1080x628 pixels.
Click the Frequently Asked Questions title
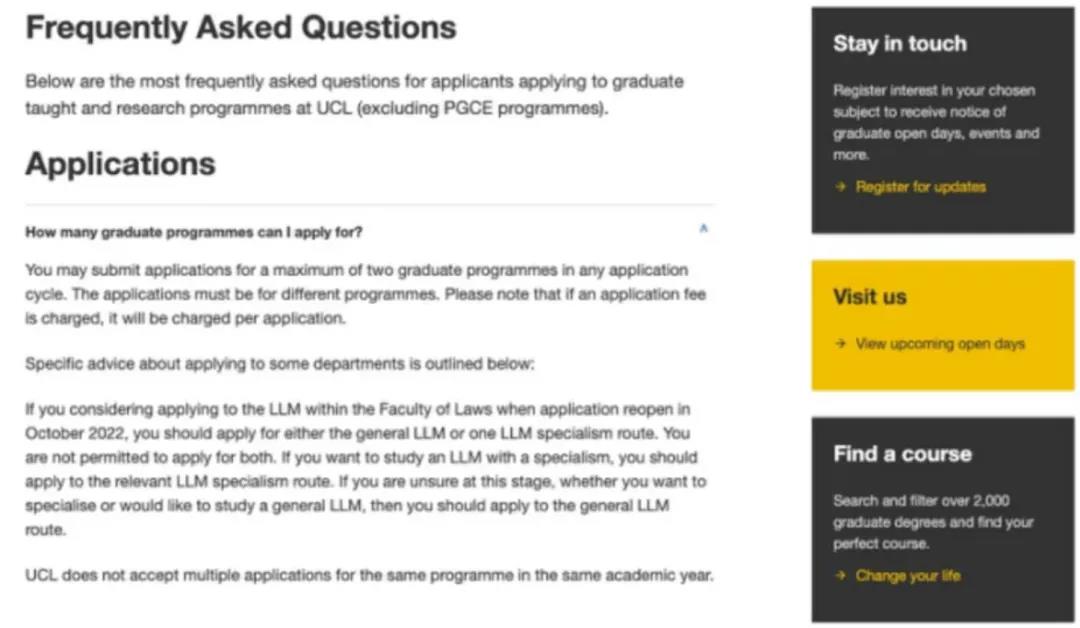[x=240, y=27]
